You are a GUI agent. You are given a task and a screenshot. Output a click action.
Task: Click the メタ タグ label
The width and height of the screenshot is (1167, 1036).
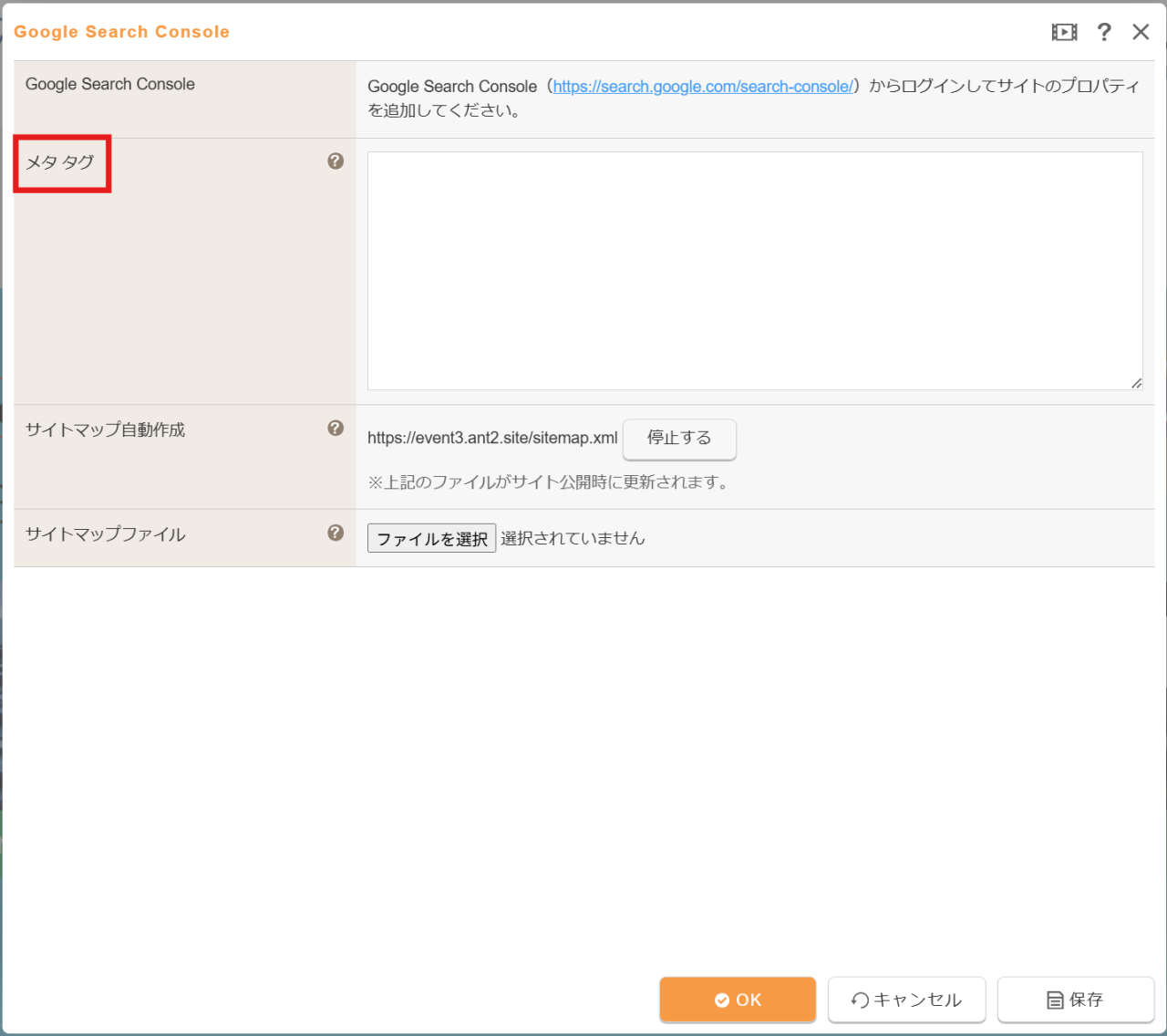click(60, 162)
